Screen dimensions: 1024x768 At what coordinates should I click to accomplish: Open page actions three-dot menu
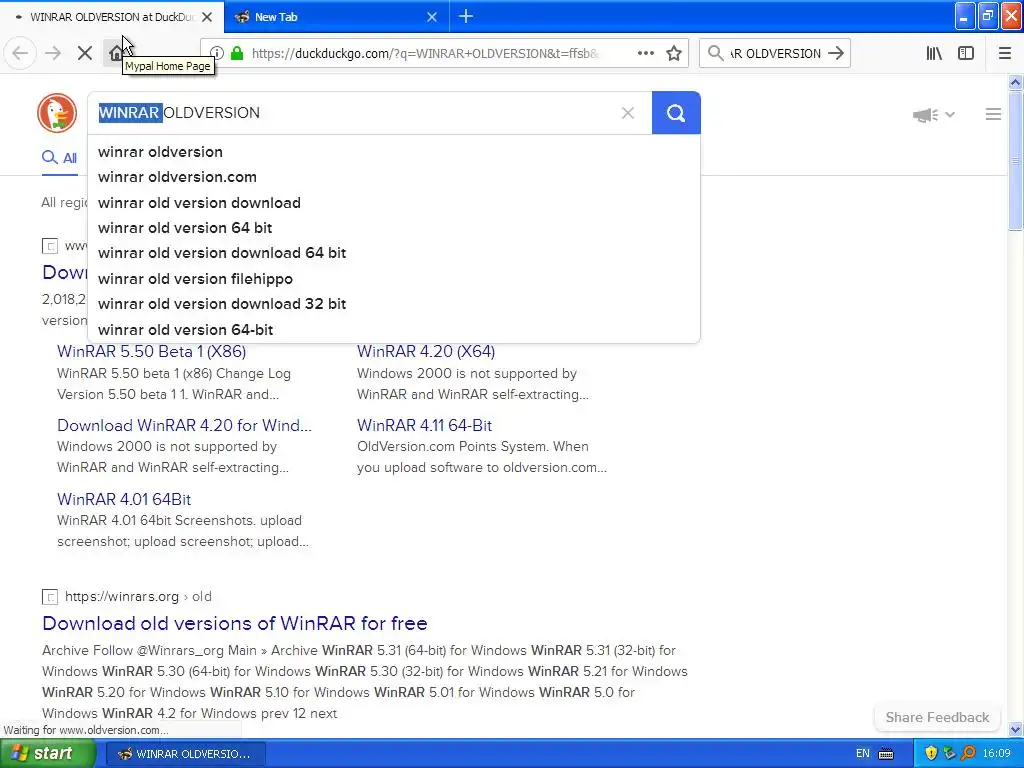646,53
